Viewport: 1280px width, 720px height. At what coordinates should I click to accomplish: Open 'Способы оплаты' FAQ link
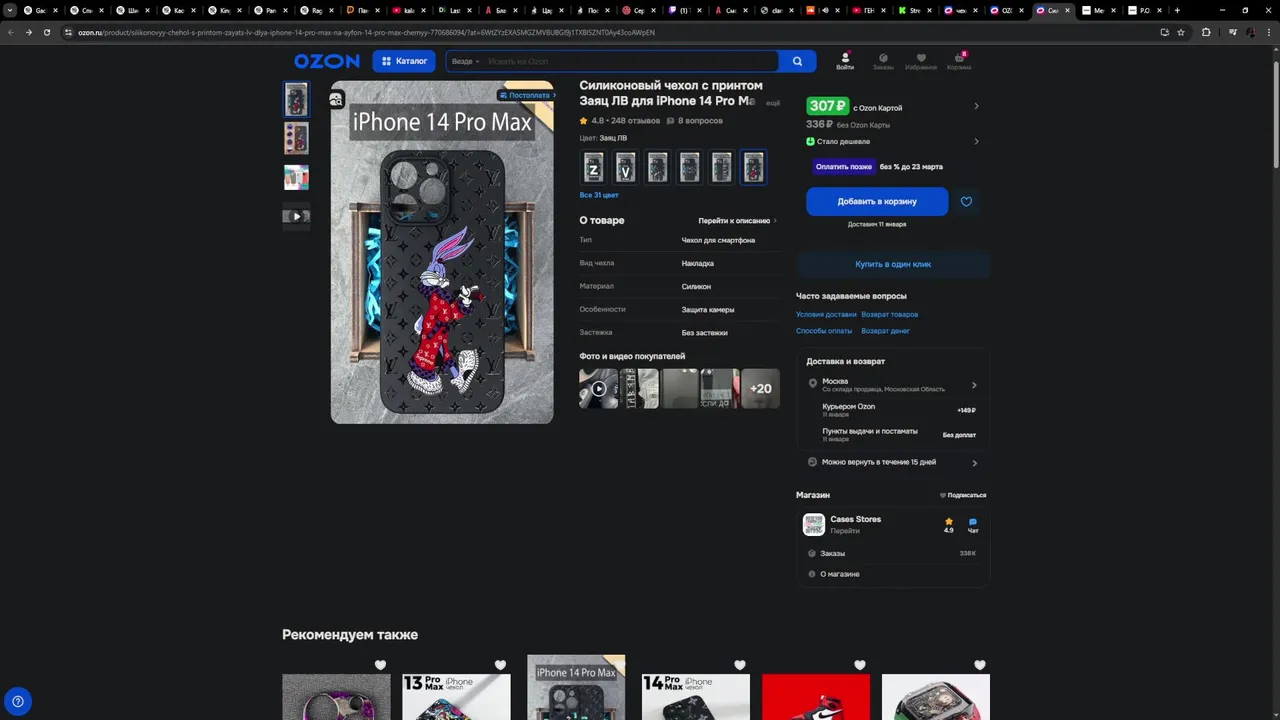pyautogui.click(x=824, y=330)
